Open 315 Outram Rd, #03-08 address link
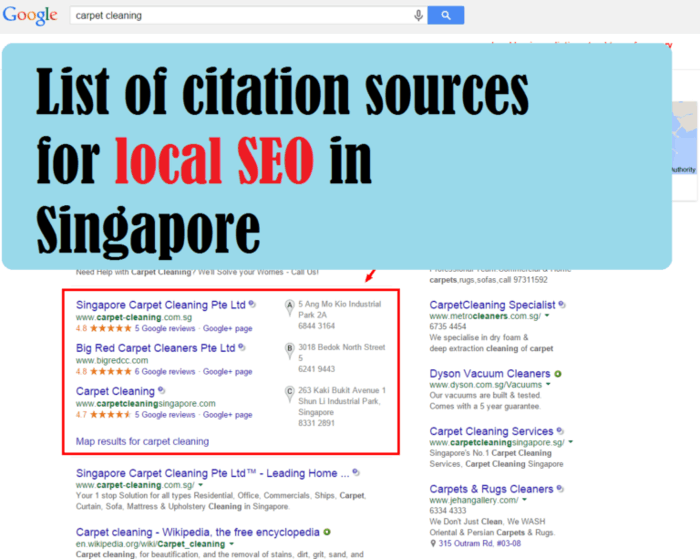The image size is (700, 559). [480, 543]
